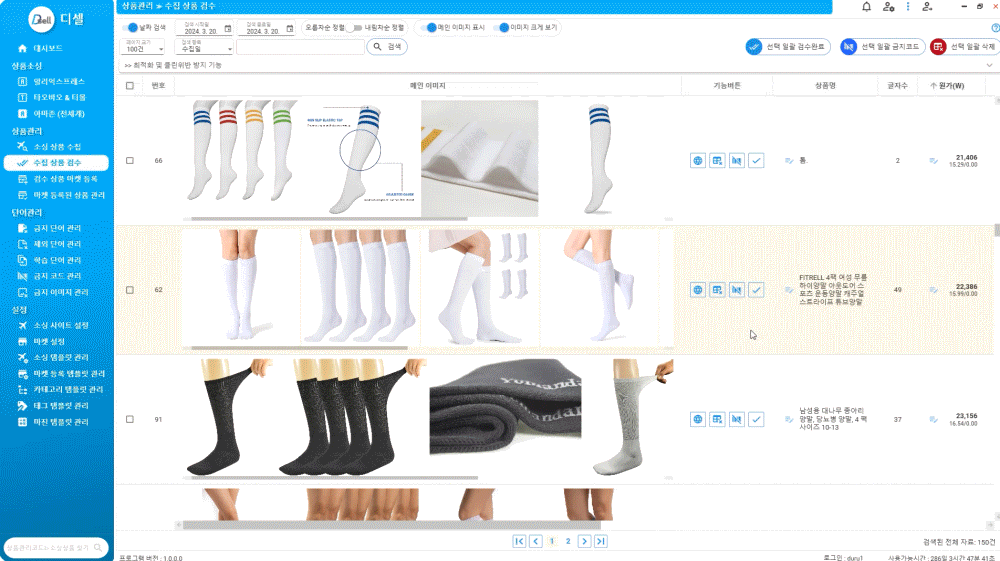Click horizontal image scrollbar of row 66
This screenshot has height=561, width=1000.
point(329,219)
